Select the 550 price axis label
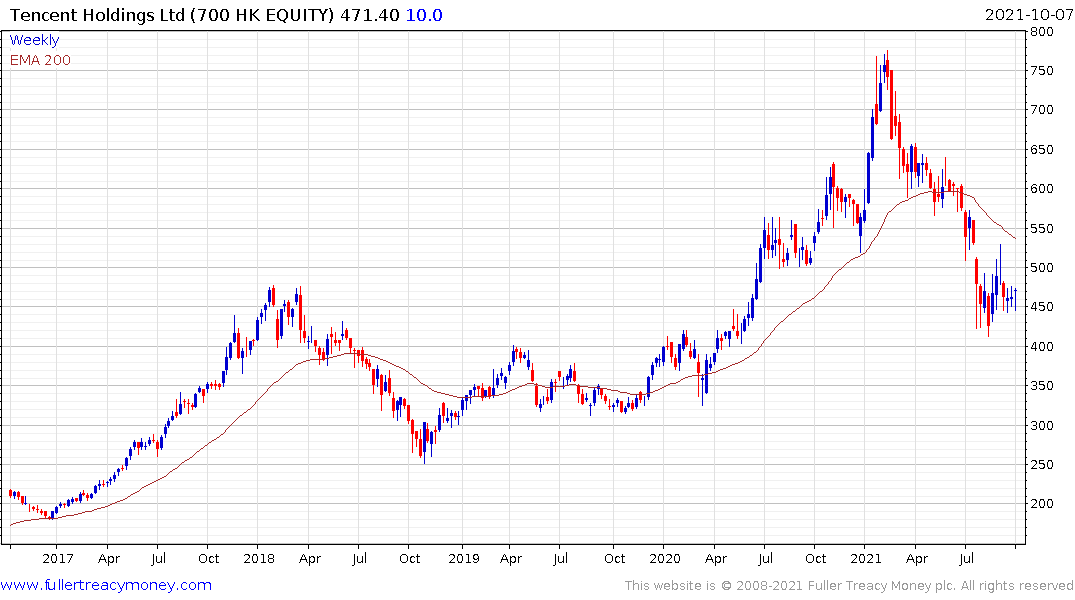The image size is (1075, 600). coord(1041,228)
